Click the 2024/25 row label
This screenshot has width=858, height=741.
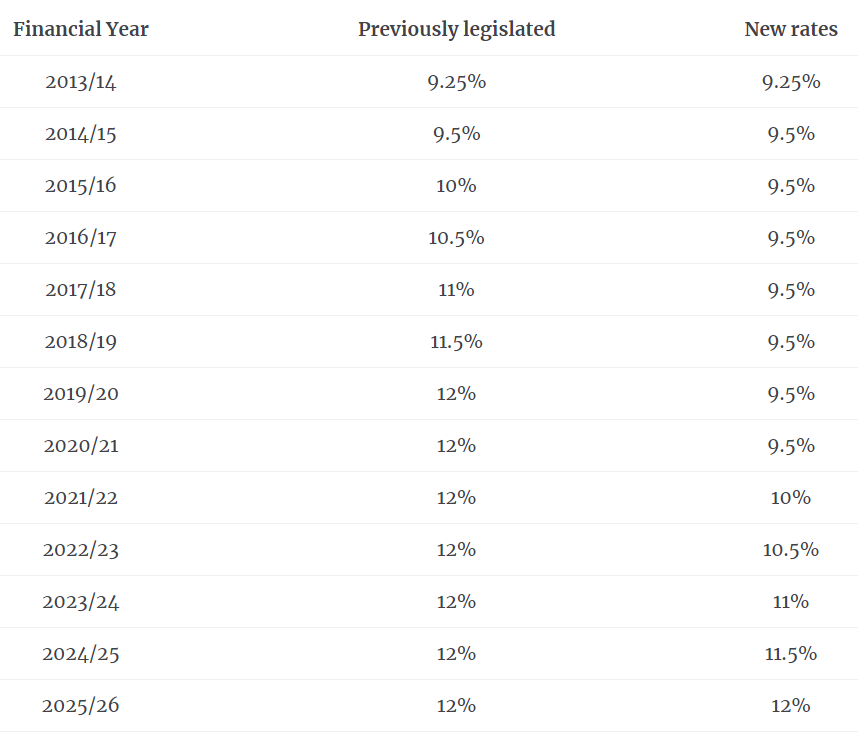(81, 654)
